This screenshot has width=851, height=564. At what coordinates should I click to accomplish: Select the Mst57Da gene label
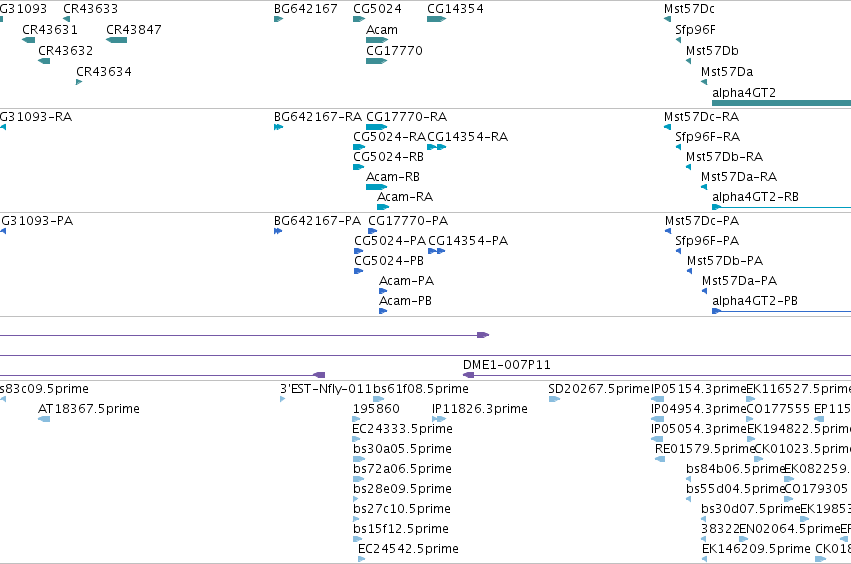coord(727,72)
